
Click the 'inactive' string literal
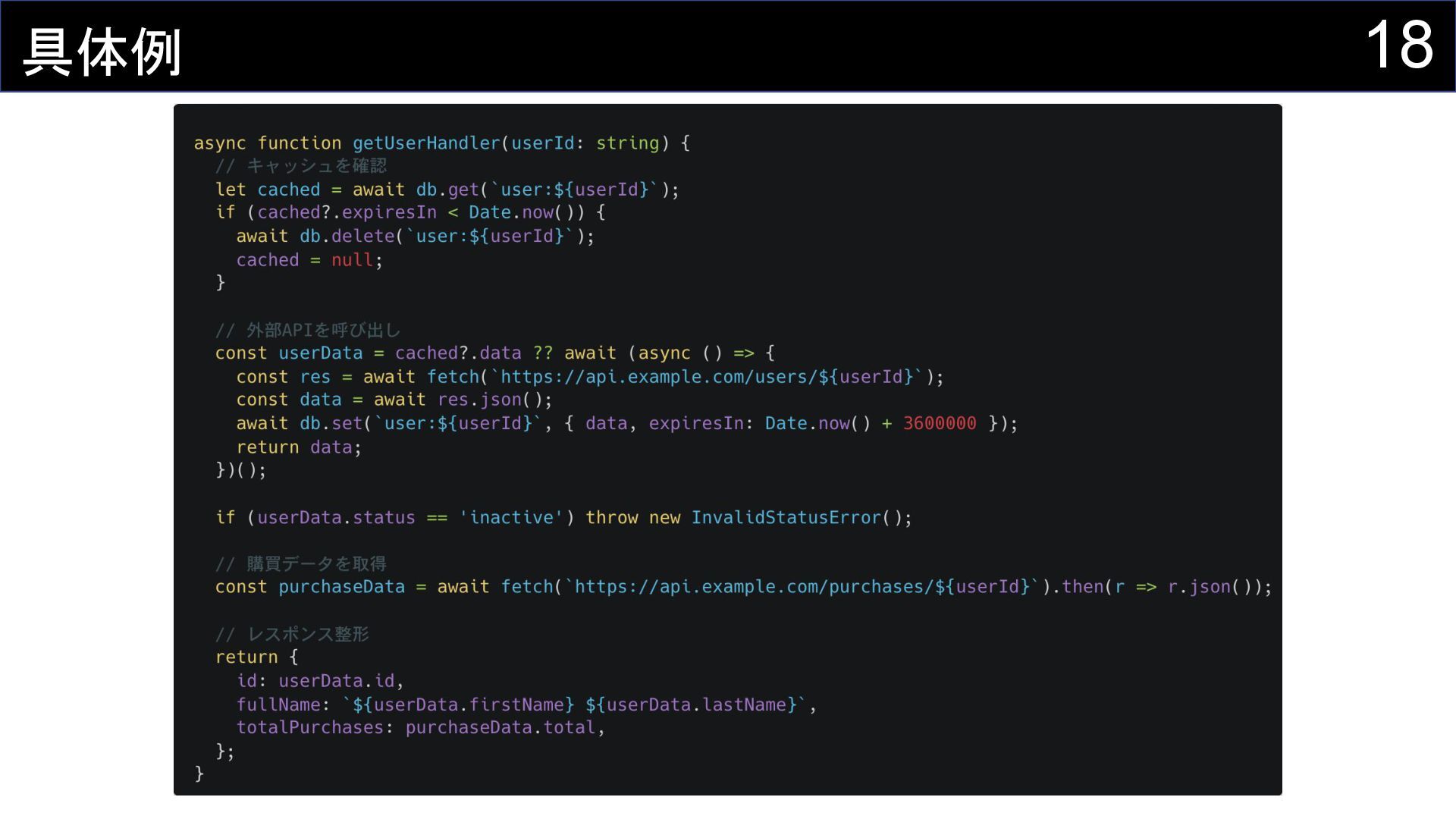coord(511,518)
